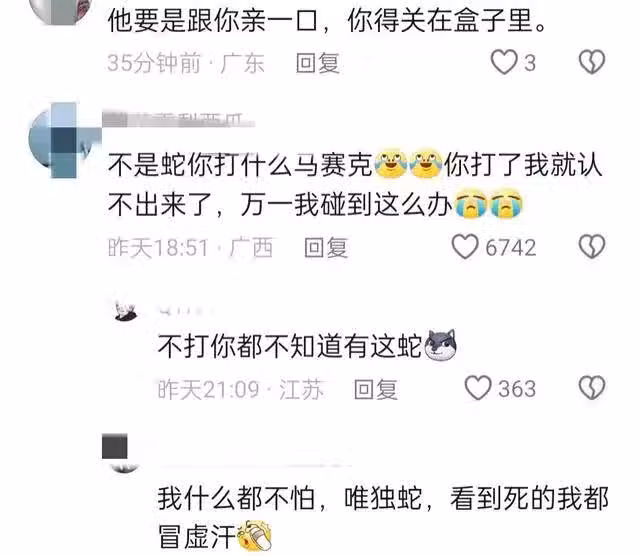Tap broken heart on 广西 comment
This screenshot has width=640, height=556.
click(592, 247)
